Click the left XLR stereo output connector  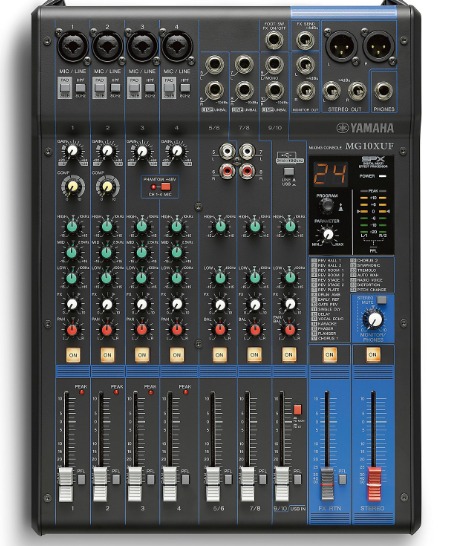coord(341,46)
